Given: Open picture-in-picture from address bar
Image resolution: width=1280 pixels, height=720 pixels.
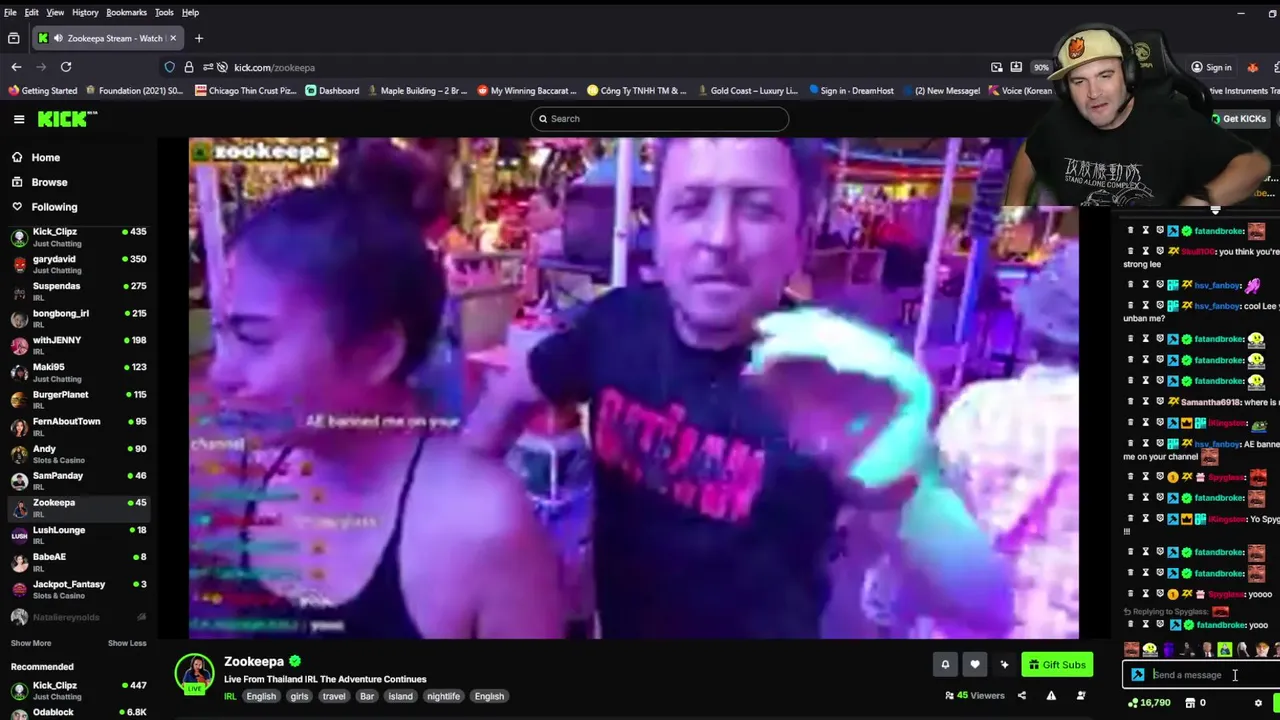Looking at the screenshot, I should [997, 67].
